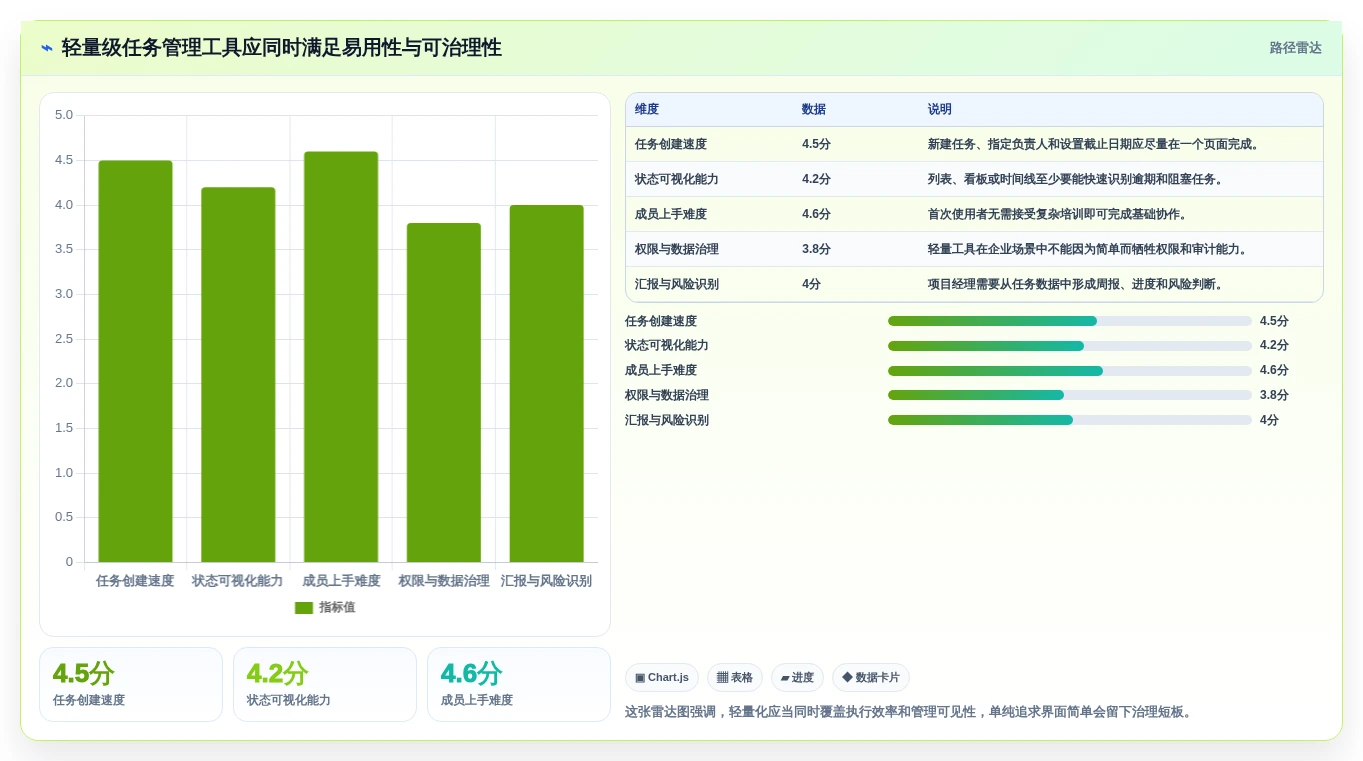Click the 表格 tag chip
The width and height of the screenshot is (1363, 761).
pyautogui.click(x=735, y=678)
